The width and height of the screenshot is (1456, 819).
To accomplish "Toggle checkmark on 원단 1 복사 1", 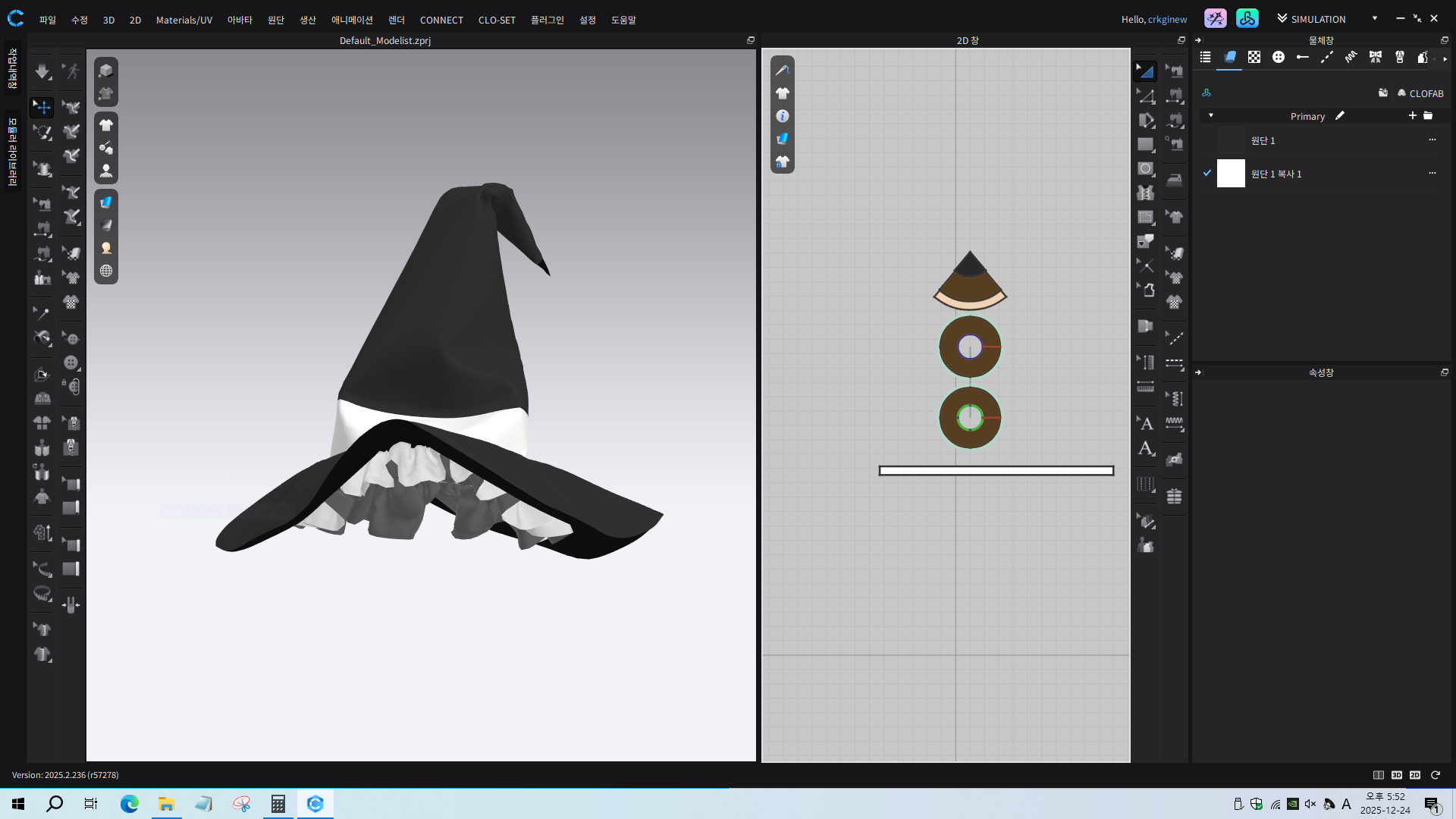I will point(1207,174).
